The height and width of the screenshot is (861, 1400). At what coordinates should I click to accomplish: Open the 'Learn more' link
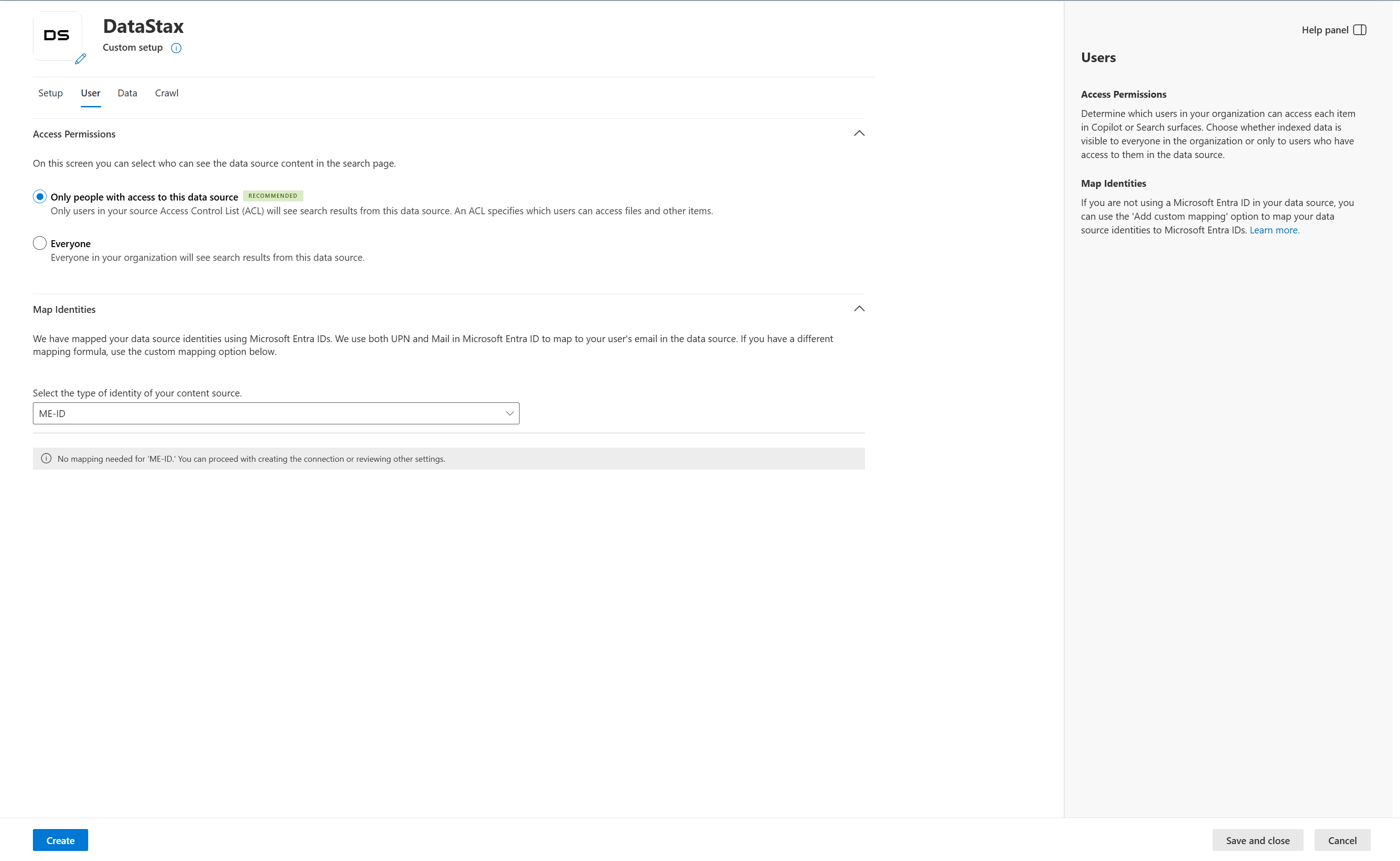point(1274,229)
